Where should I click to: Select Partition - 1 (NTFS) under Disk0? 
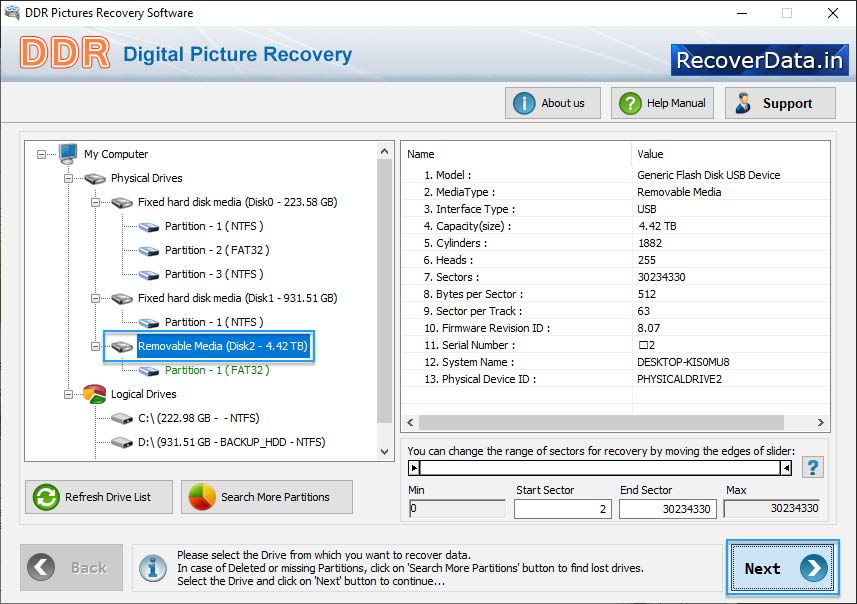click(214, 226)
